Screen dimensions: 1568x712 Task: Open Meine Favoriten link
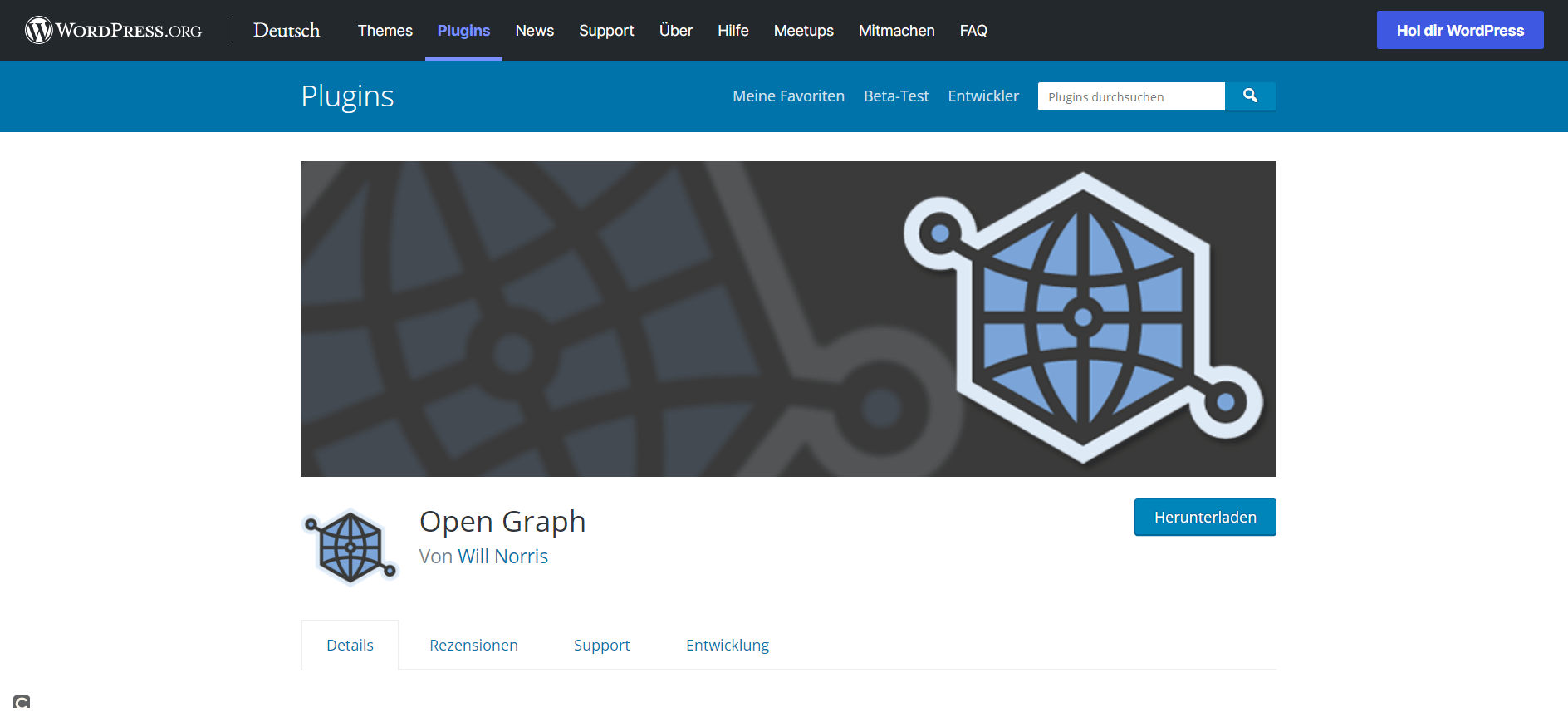788,96
